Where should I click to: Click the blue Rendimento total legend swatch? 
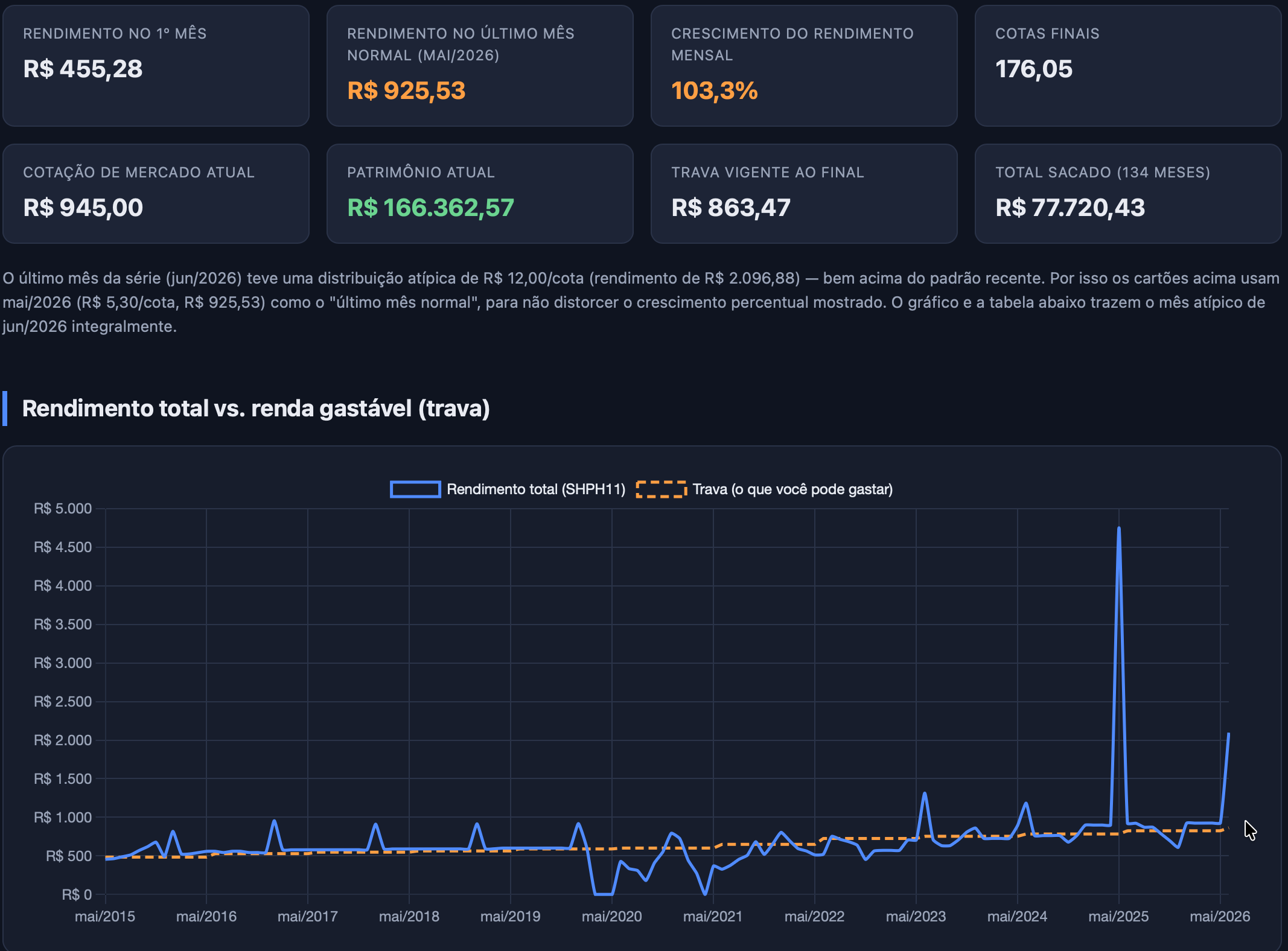[x=415, y=489]
